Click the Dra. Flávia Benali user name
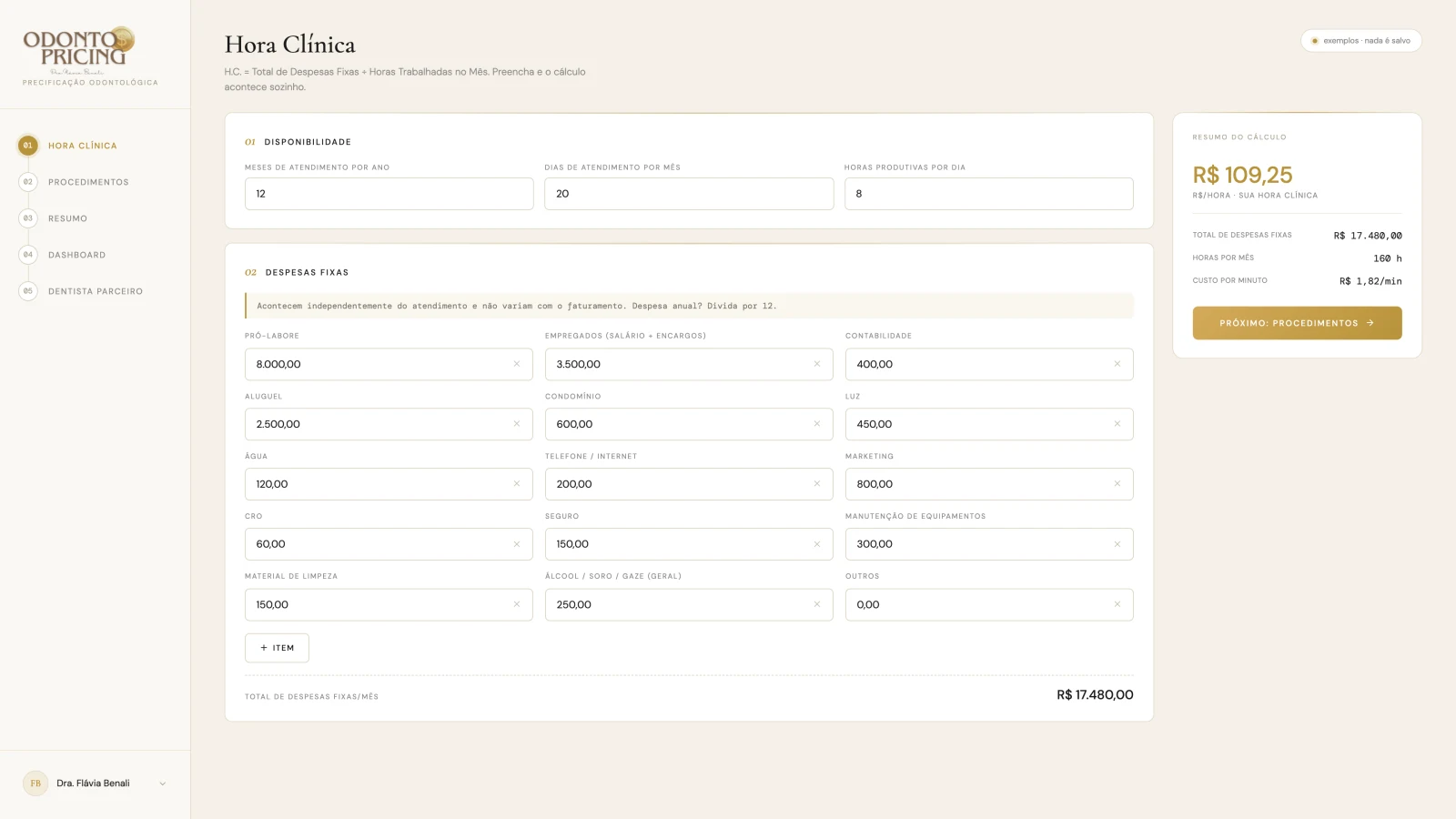 [93, 784]
